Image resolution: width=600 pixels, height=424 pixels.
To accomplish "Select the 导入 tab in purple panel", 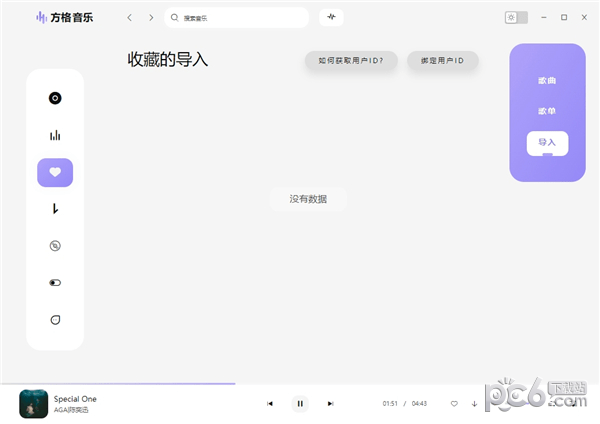I will (x=547, y=143).
